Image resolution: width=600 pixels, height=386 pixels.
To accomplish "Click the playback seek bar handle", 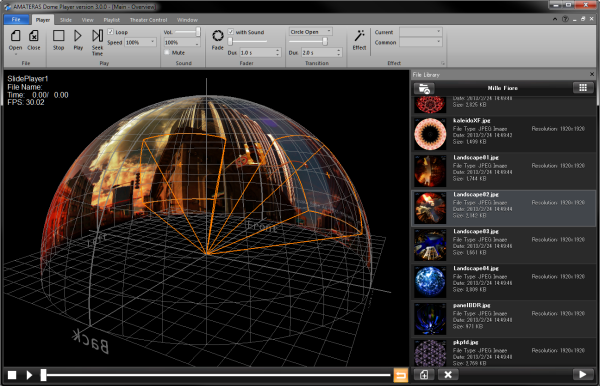I will click(44, 375).
